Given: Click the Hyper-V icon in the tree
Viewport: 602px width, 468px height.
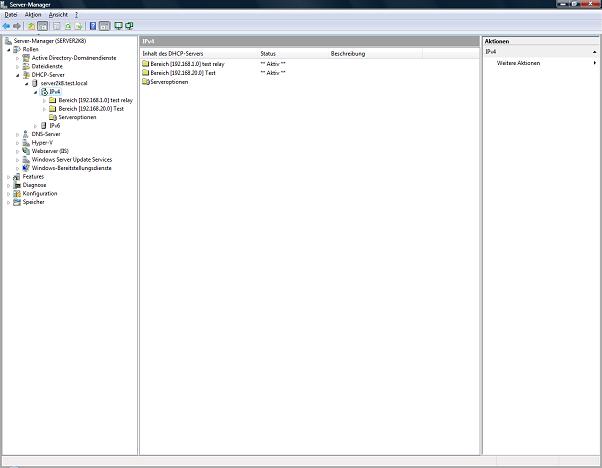Looking at the screenshot, I should tap(26, 142).
